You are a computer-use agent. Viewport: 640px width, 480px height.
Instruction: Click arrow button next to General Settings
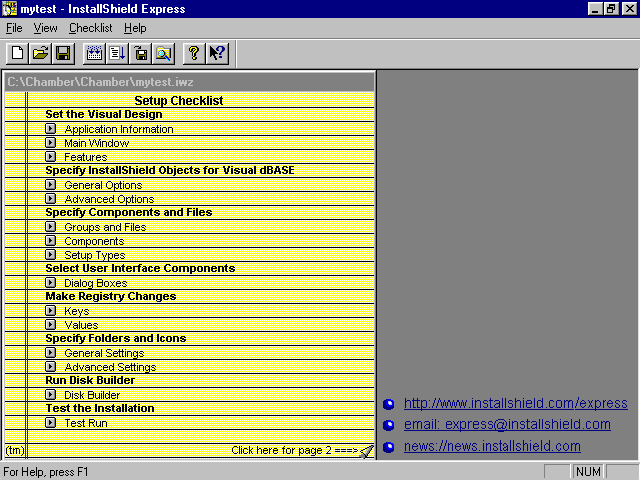51,352
